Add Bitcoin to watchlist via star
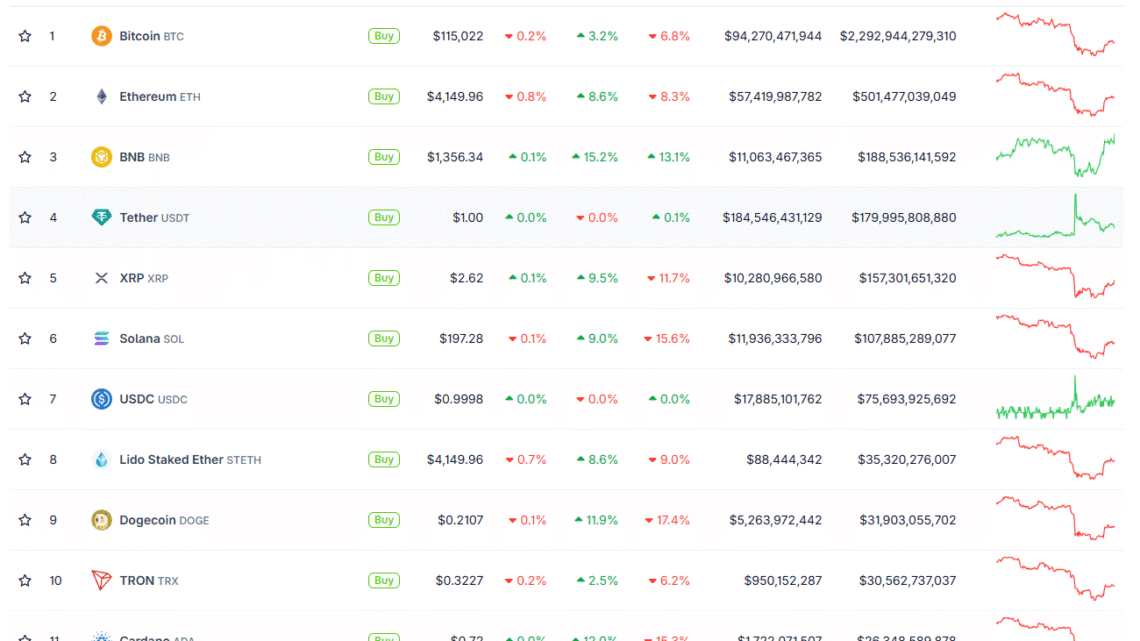Screen dimensions: 1140x641 tap(24, 35)
